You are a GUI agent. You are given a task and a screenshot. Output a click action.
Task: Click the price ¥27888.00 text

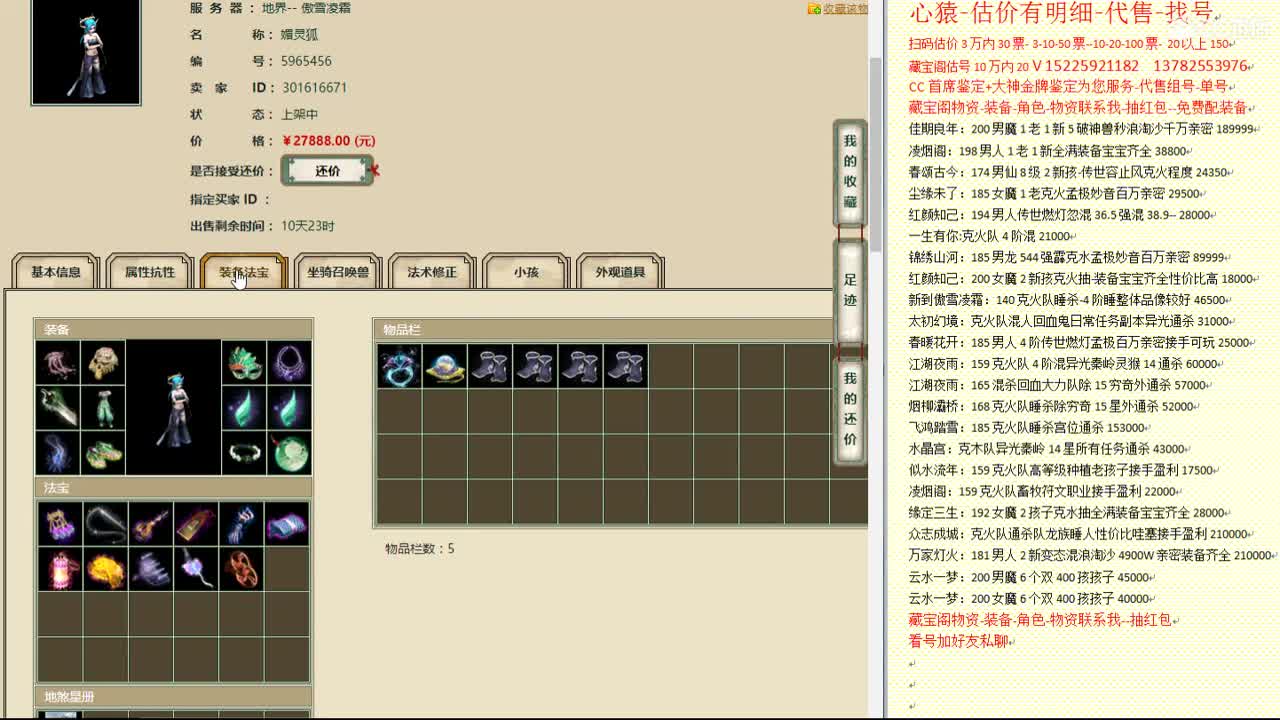click(x=329, y=141)
